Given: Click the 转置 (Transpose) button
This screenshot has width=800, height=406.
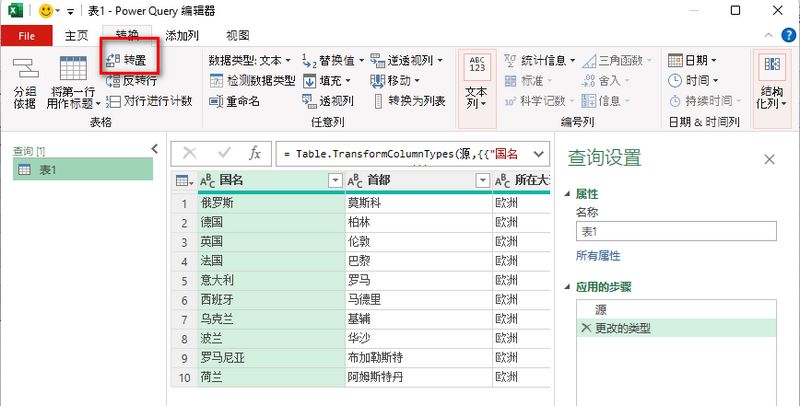Looking at the screenshot, I should (x=127, y=61).
